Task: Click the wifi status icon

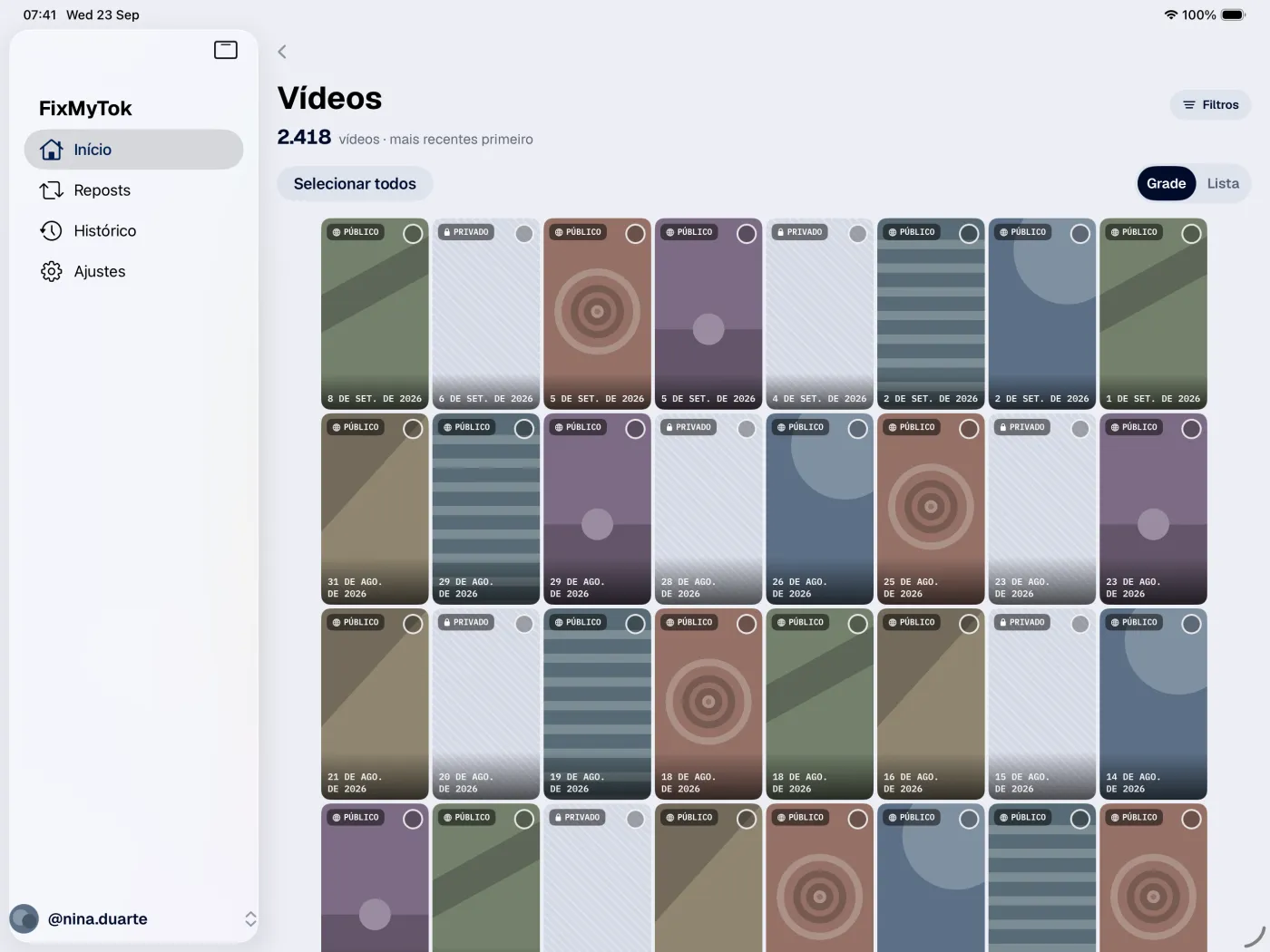Action: coord(1170,15)
